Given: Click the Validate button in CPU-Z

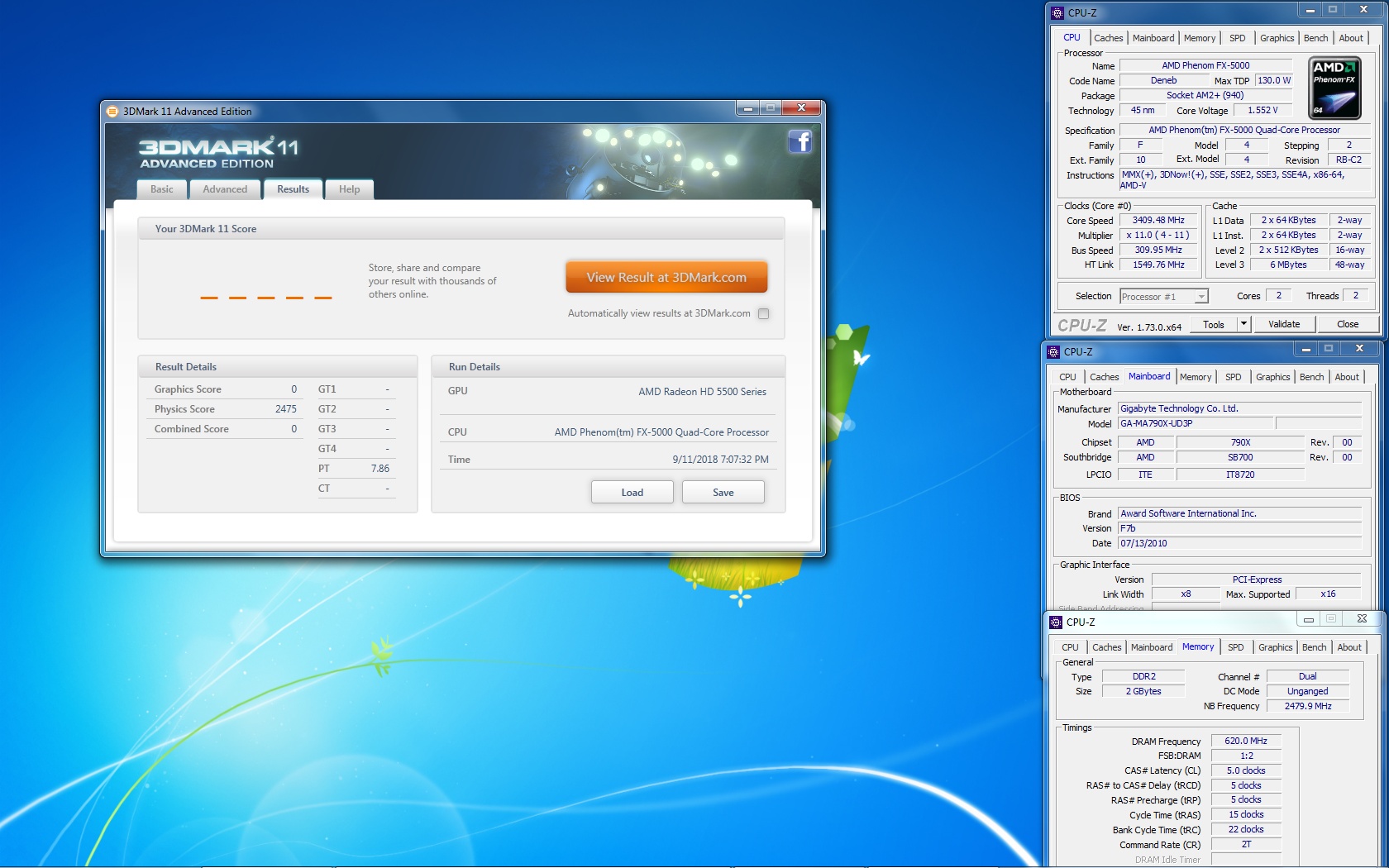Looking at the screenshot, I should click(1284, 324).
